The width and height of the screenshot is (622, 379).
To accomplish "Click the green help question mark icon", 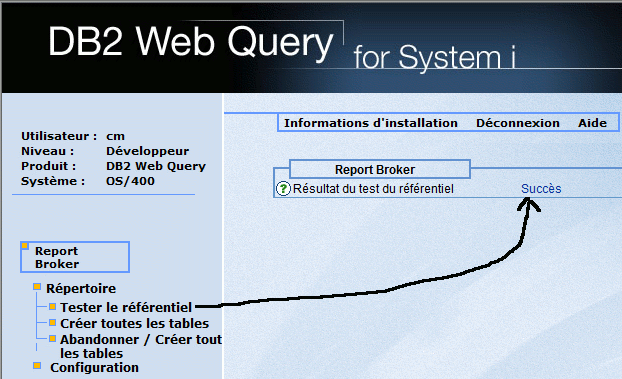I will point(283,189).
